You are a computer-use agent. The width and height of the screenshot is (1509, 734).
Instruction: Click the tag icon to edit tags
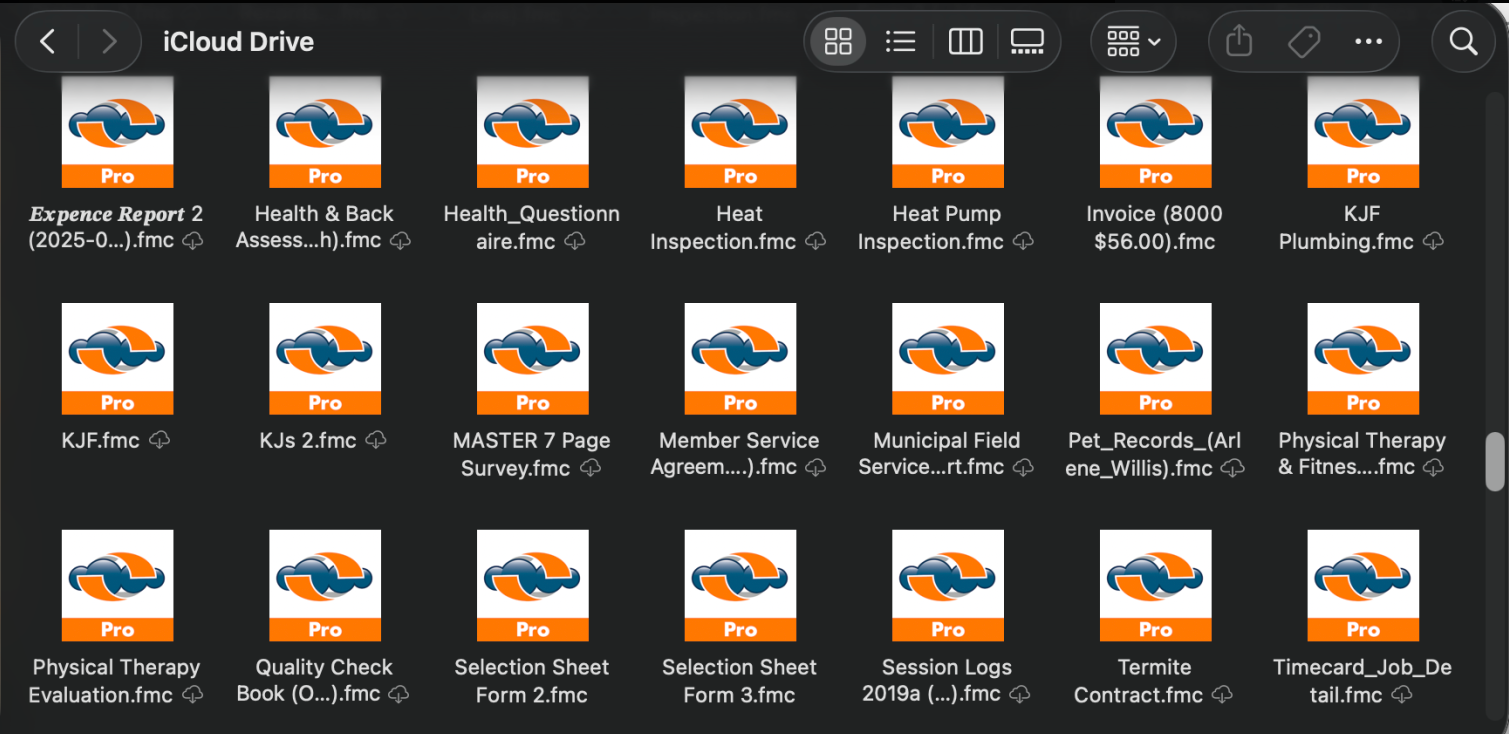(1304, 41)
